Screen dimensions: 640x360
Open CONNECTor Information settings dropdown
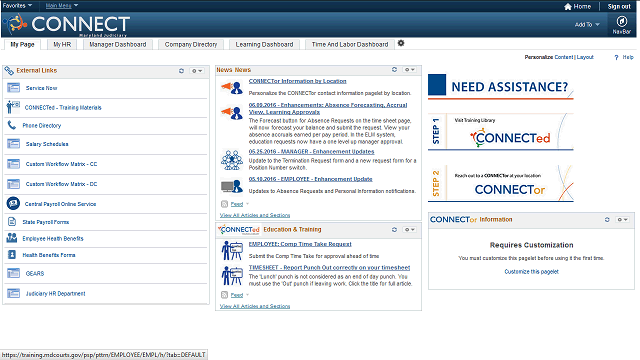pos(622,220)
